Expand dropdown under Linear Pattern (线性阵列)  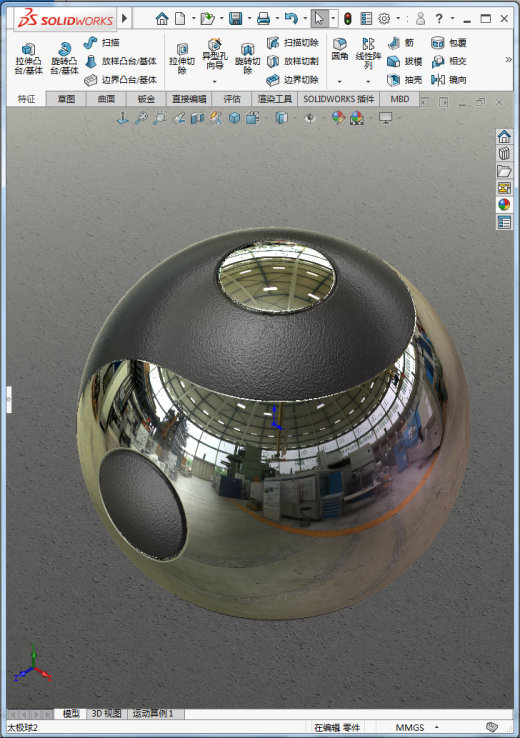click(x=368, y=81)
